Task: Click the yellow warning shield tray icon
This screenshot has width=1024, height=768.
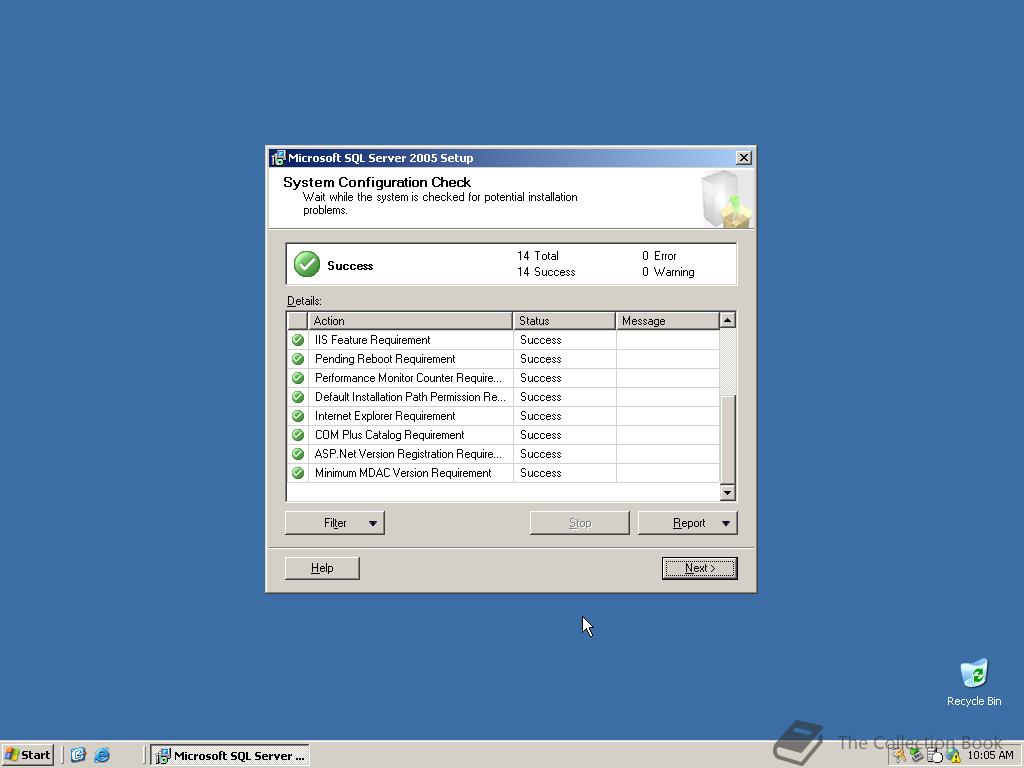Action: (x=953, y=756)
